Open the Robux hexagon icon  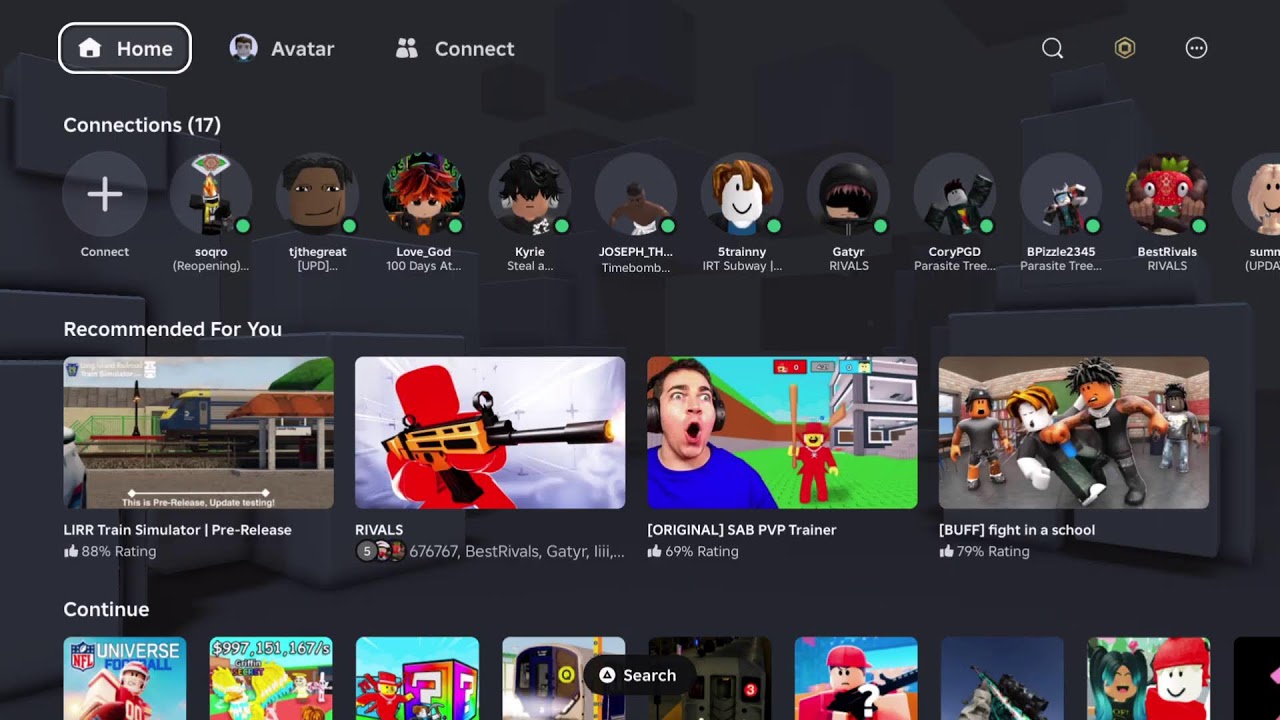(1125, 48)
